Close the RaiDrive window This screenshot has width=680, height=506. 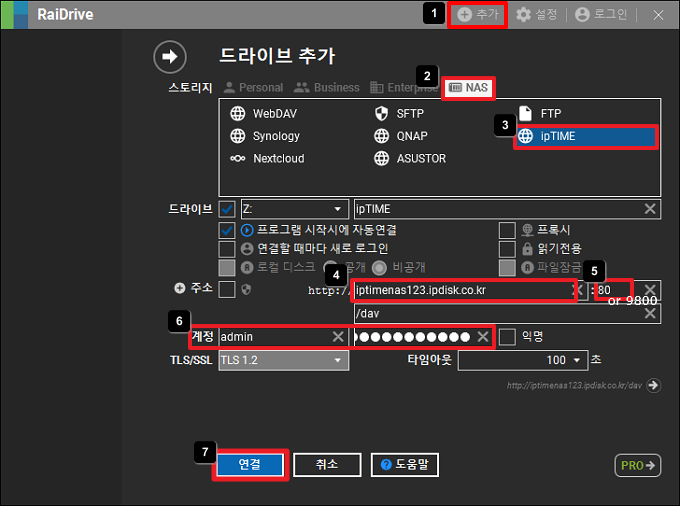pyautogui.click(x=658, y=15)
